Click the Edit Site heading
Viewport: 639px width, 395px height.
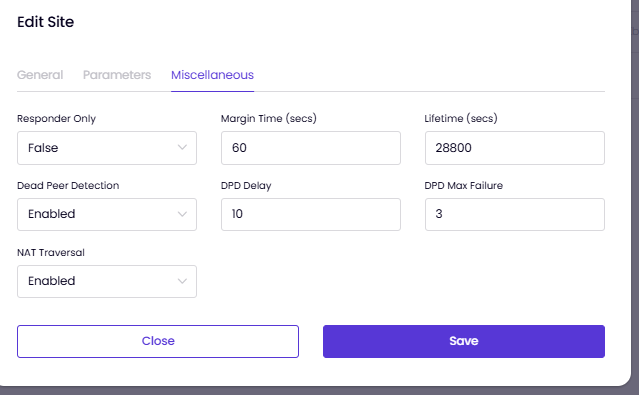46,22
